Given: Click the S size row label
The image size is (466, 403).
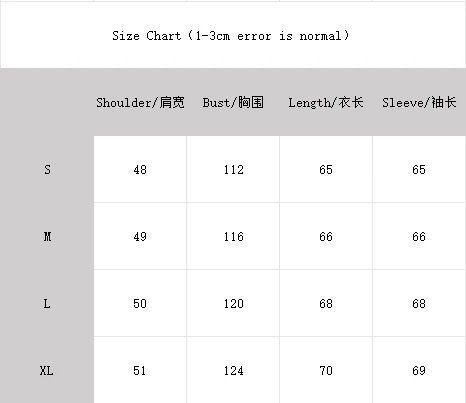Looking at the screenshot, I should [47, 169].
